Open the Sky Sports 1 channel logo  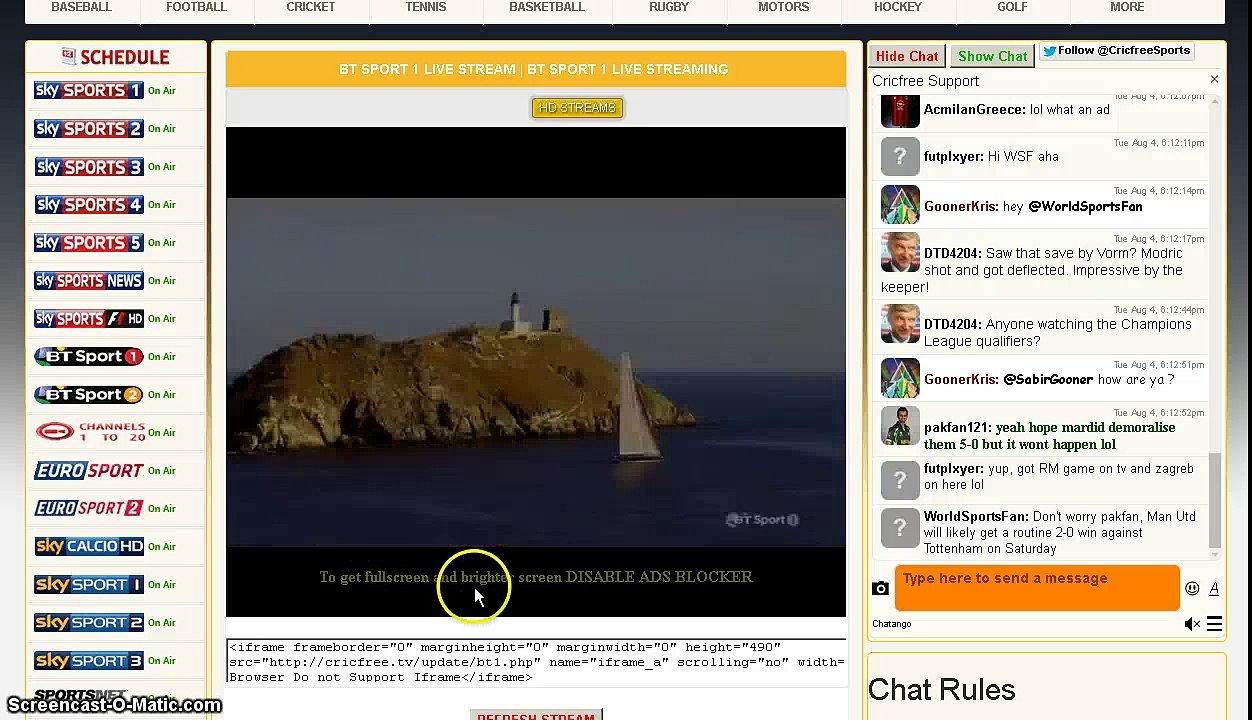89,90
